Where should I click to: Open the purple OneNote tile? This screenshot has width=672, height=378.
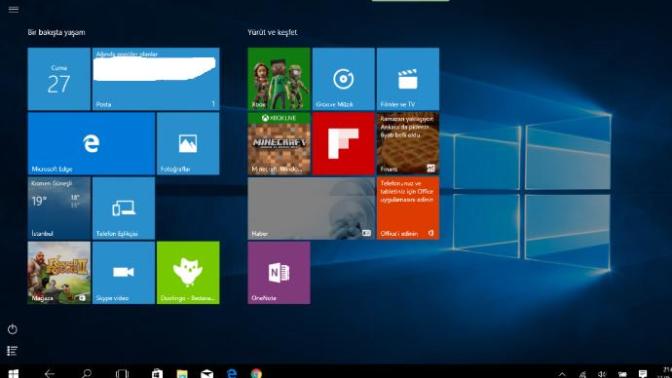tap(279, 273)
